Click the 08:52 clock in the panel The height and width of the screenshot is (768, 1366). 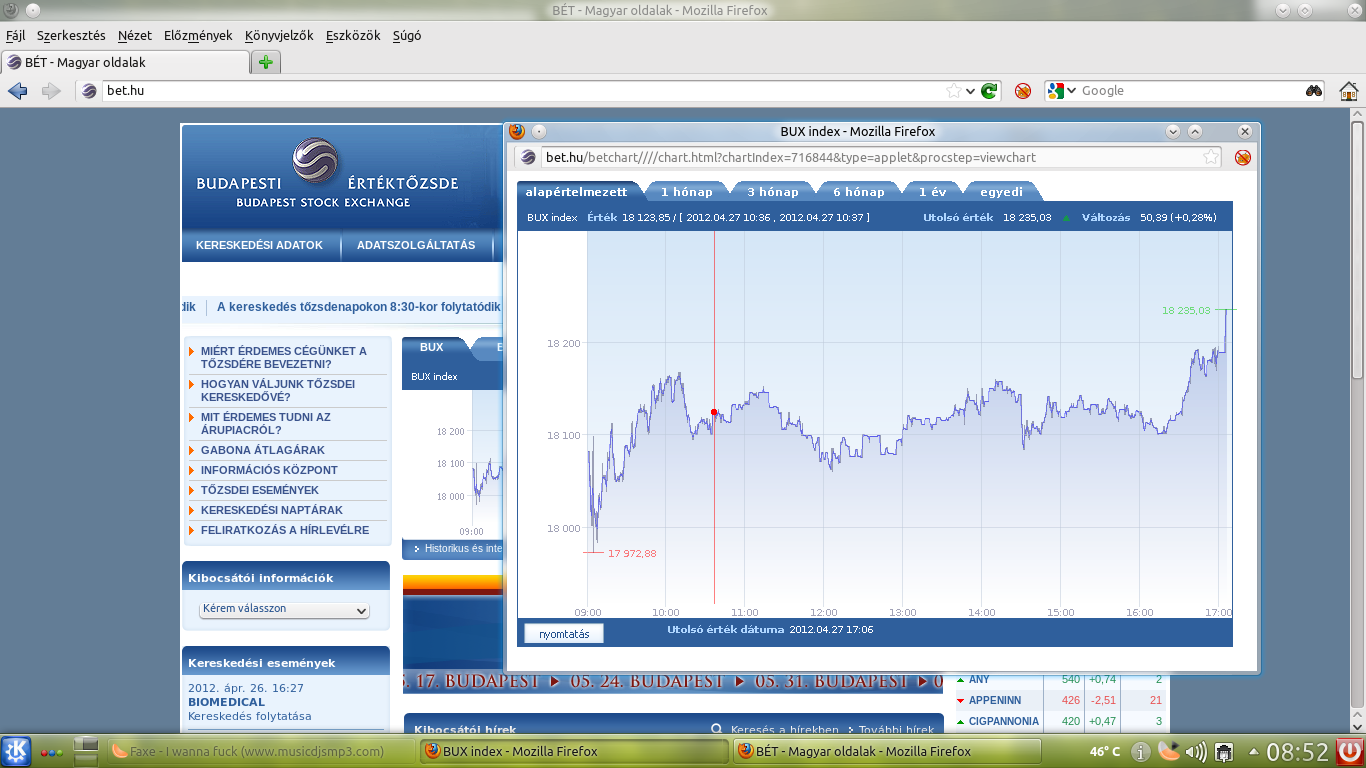[1298, 751]
